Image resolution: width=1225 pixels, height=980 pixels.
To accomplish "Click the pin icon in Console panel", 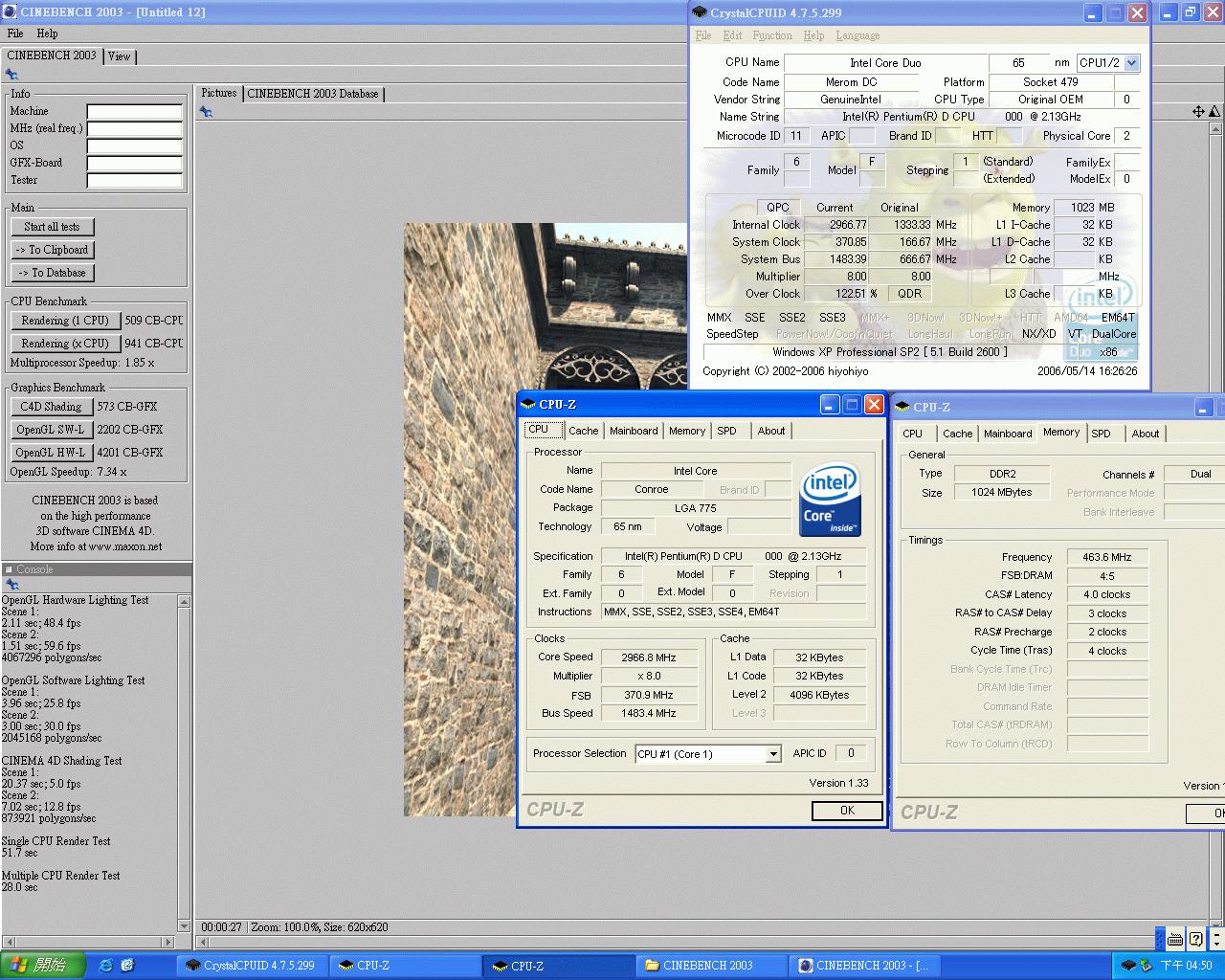I will (x=11, y=584).
